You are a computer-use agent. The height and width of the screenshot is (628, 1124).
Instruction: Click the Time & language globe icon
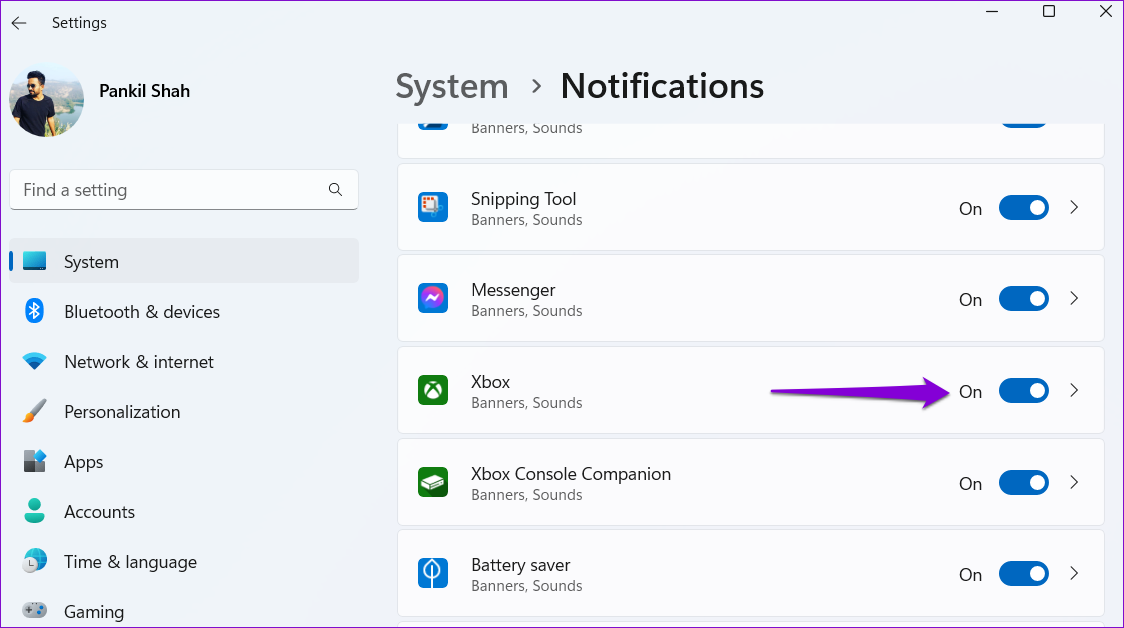34,561
